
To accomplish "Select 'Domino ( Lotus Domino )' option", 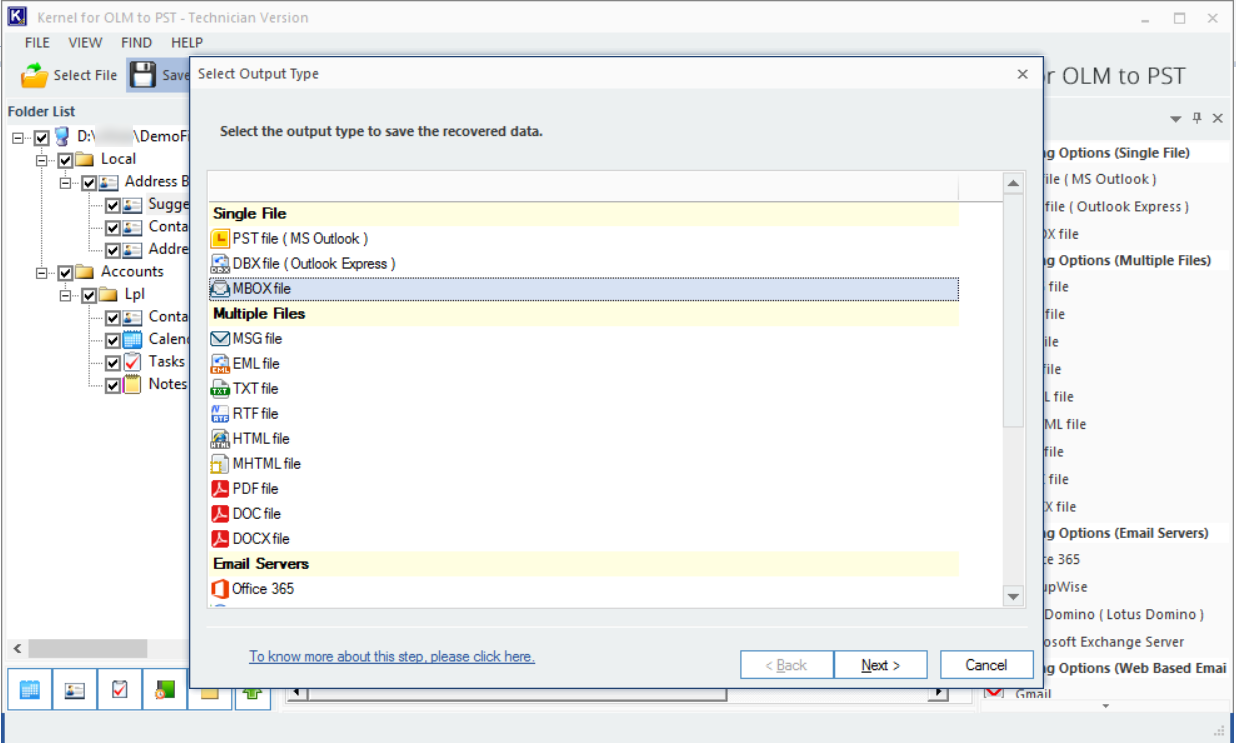I will [x=1124, y=614].
